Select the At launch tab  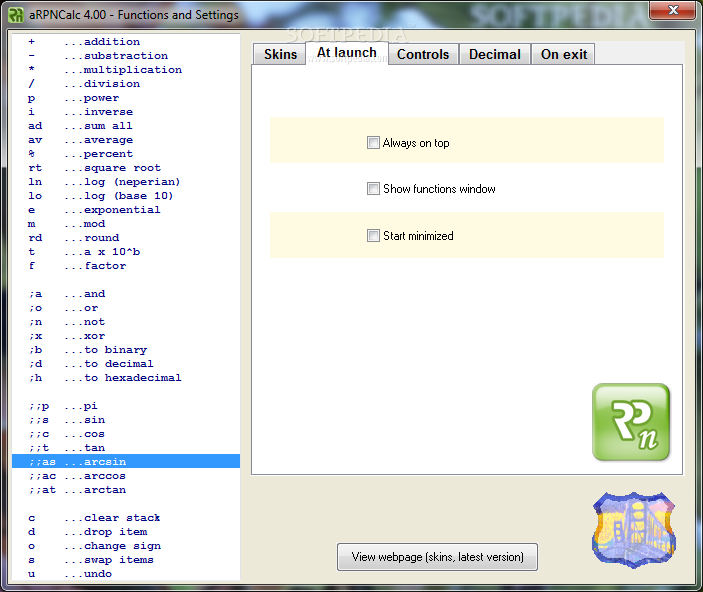coord(347,53)
